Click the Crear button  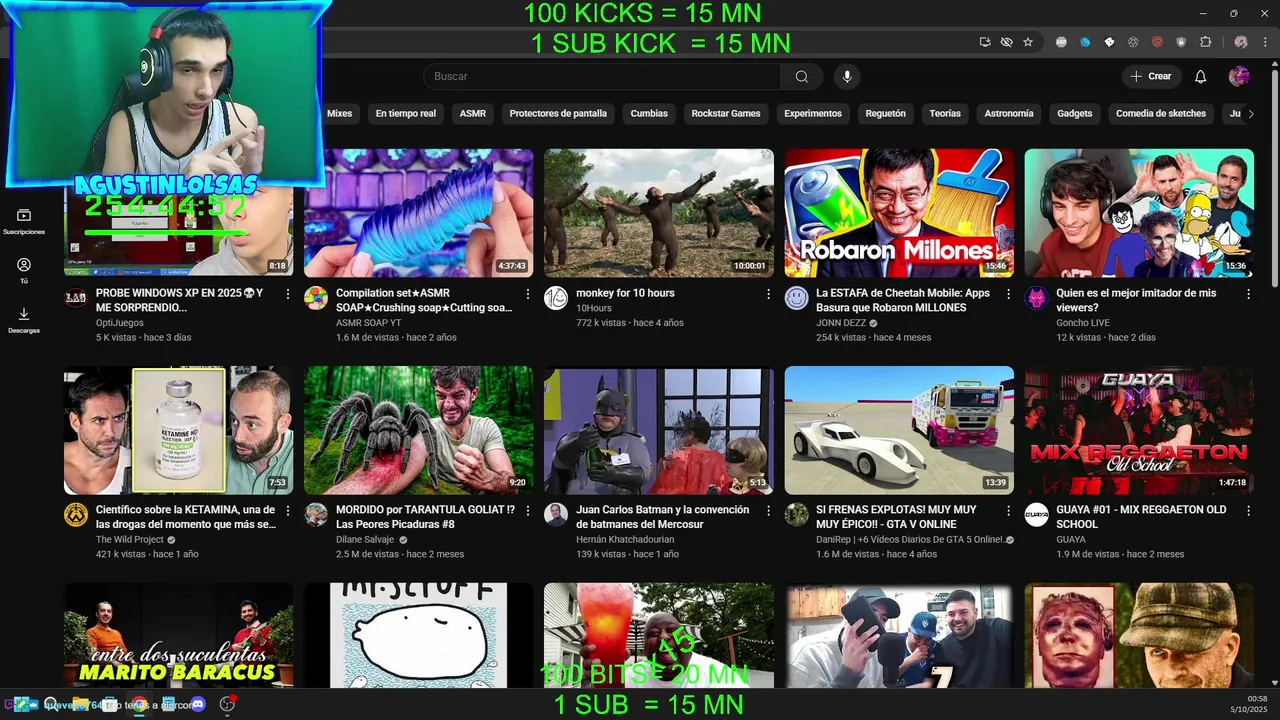(x=1151, y=77)
